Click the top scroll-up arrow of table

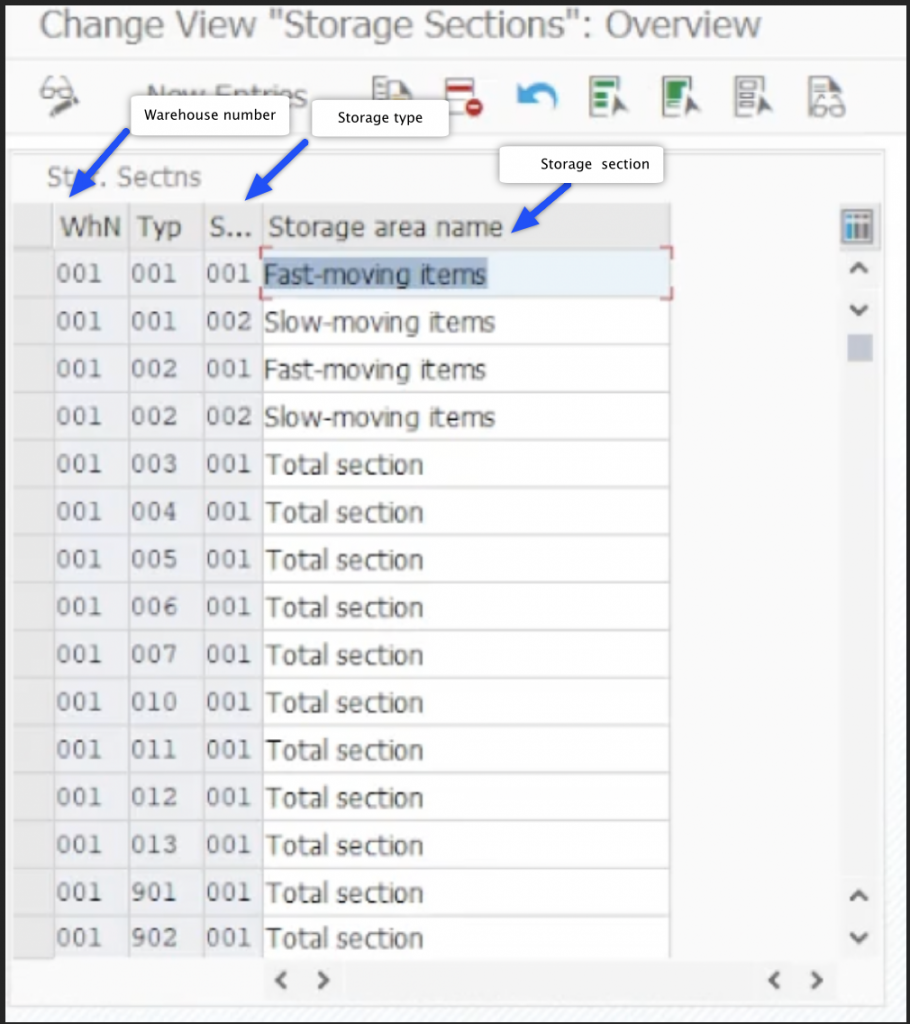[858, 269]
